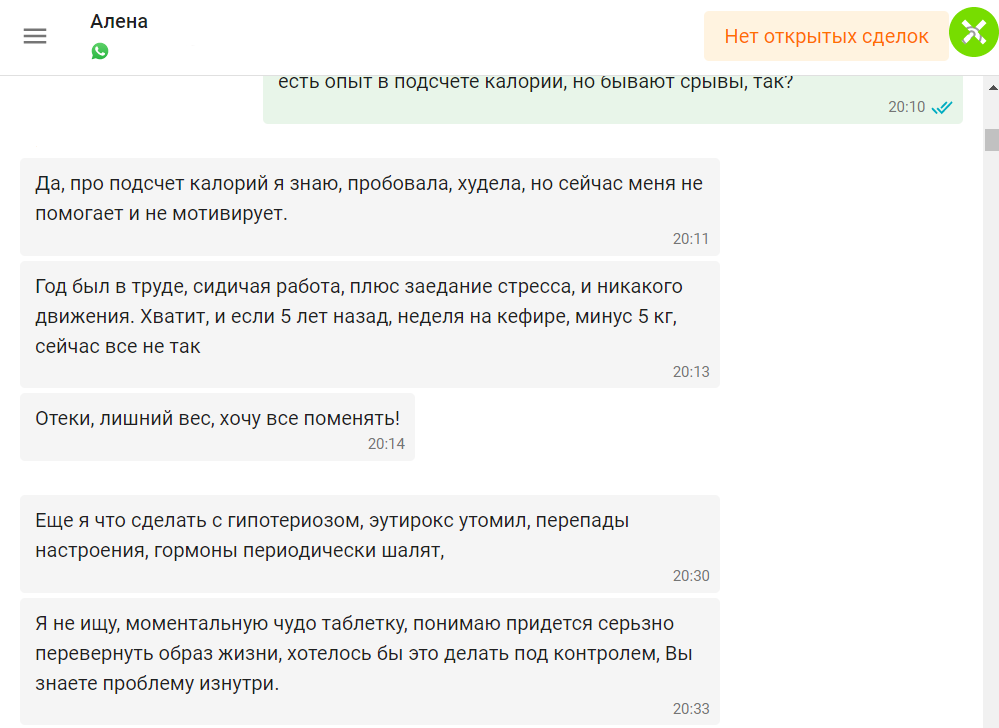Click timestamp 20:30
Image resolution: width=999 pixels, height=728 pixels.
[x=691, y=576]
